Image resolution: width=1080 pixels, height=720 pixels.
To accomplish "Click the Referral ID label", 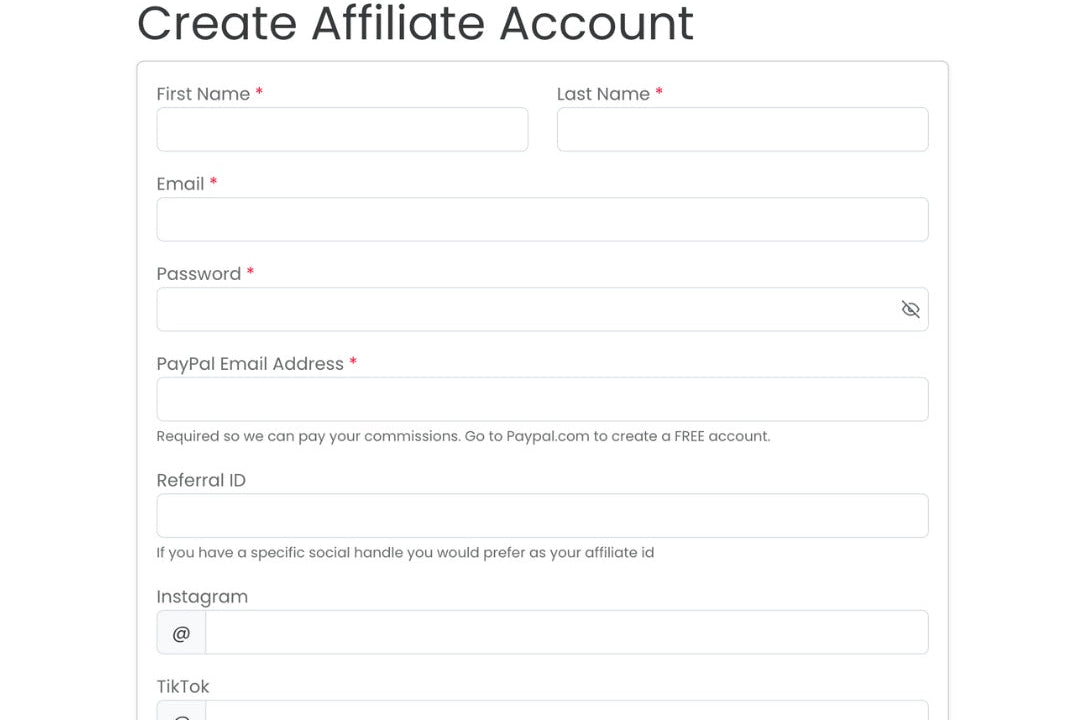I will pos(201,480).
